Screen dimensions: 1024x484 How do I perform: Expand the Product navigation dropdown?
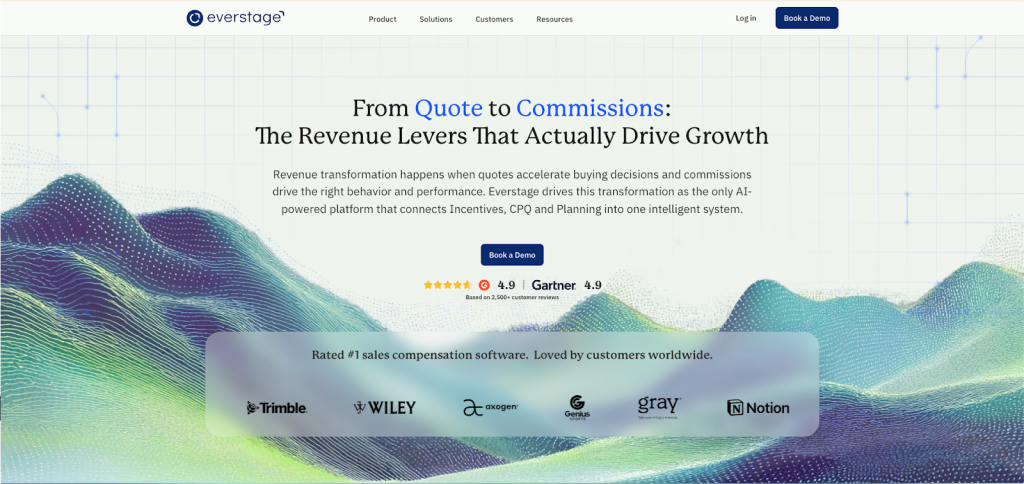[x=382, y=19]
